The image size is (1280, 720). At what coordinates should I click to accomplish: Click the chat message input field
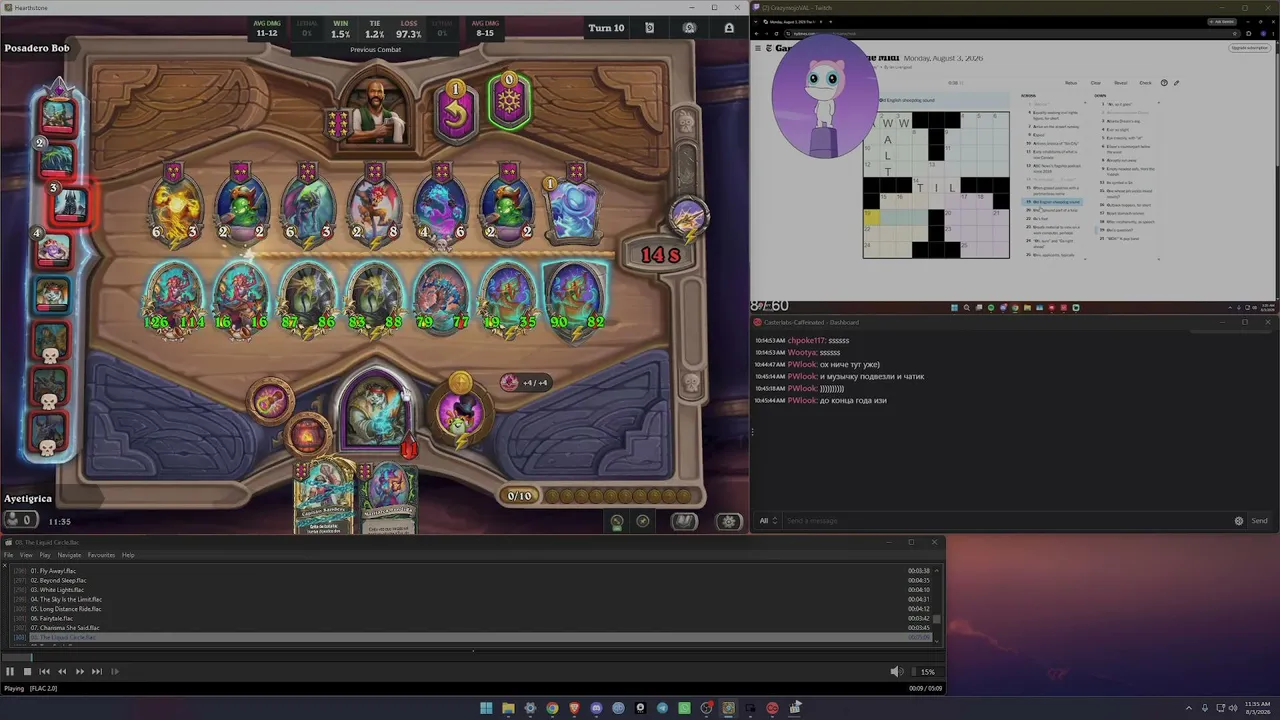coord(1008,521)
